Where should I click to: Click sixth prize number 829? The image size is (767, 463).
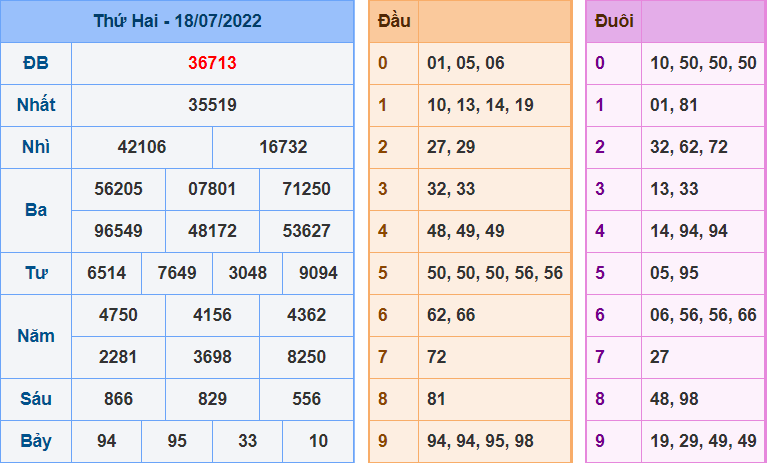pyautogui.click(x=212, y=399)
